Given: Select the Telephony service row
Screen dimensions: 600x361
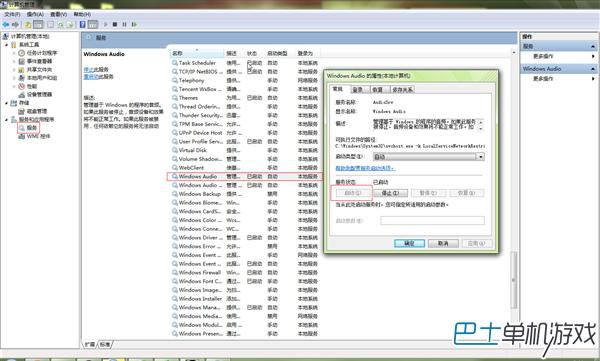Looking at the screenshot, I should tap(245, 80).
